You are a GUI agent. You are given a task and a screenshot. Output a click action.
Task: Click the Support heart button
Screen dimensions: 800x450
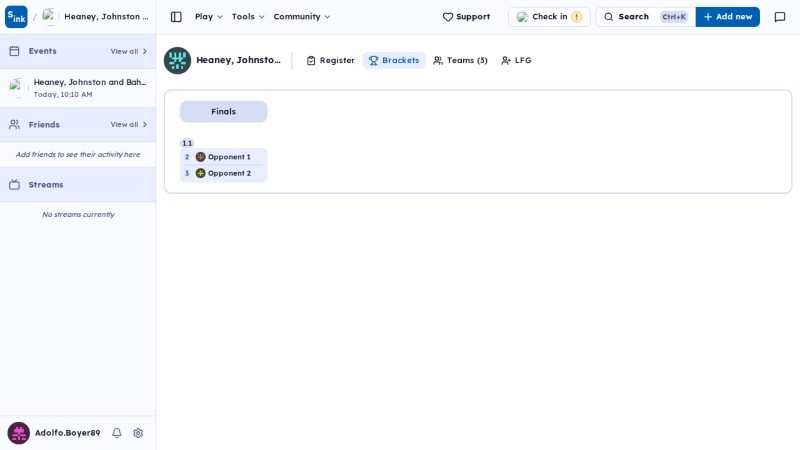pyautogui.click(x=466, y=17)
